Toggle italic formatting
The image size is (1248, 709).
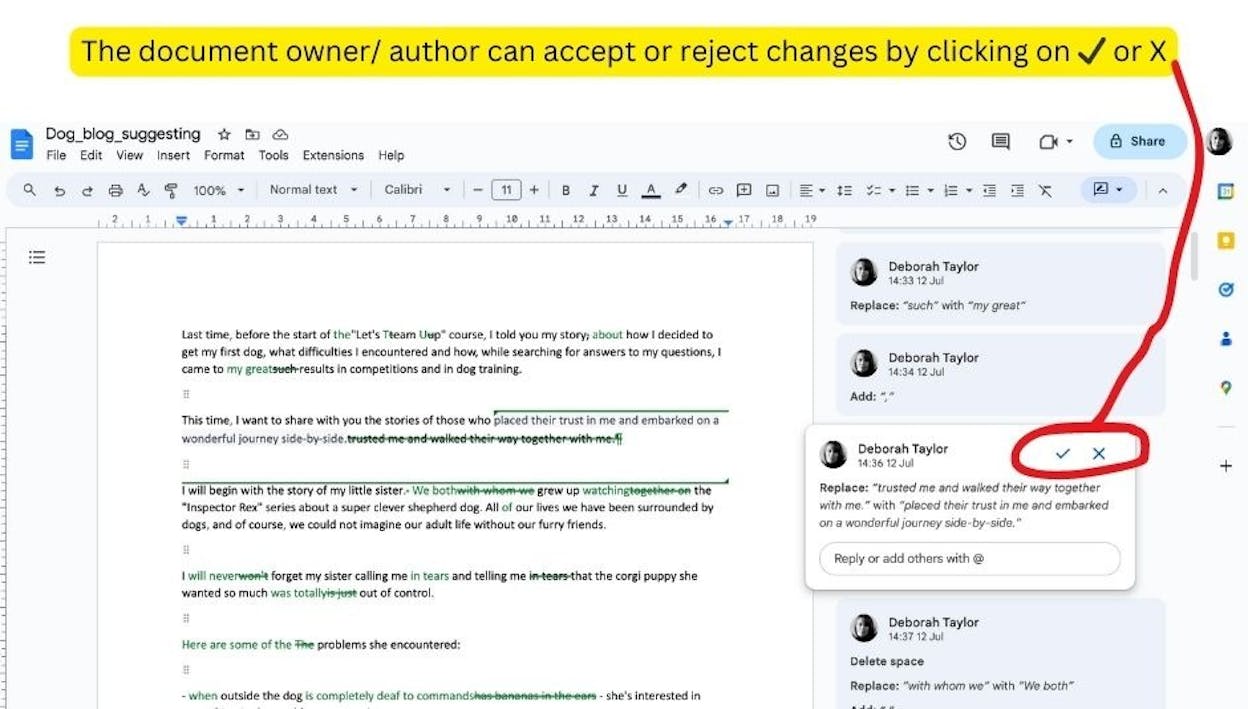593,190
